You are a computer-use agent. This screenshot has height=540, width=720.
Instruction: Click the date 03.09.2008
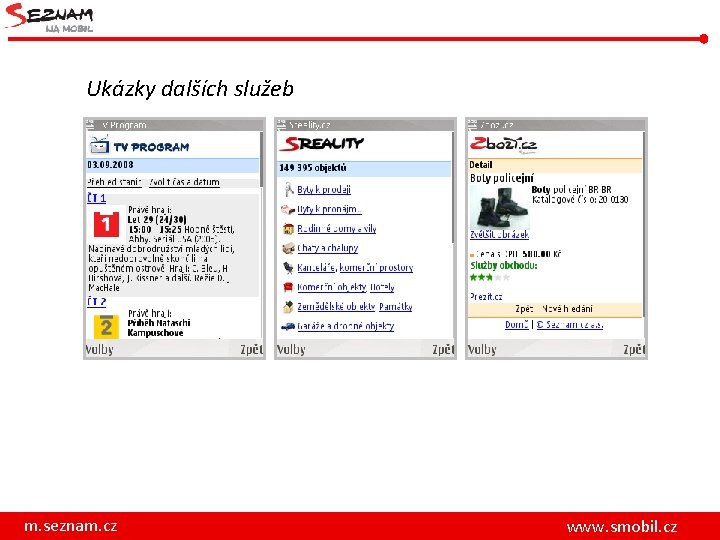point(110,165)
